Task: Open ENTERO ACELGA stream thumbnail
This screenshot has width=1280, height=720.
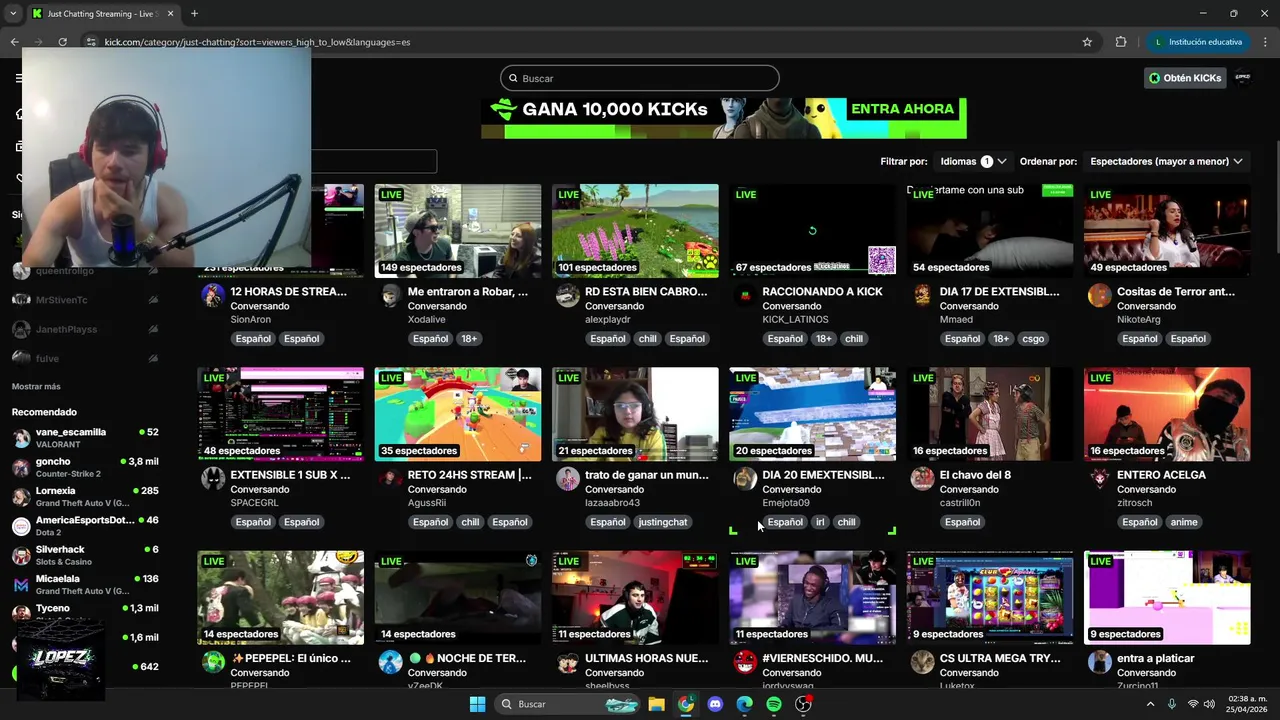Action: (1167, 414)
